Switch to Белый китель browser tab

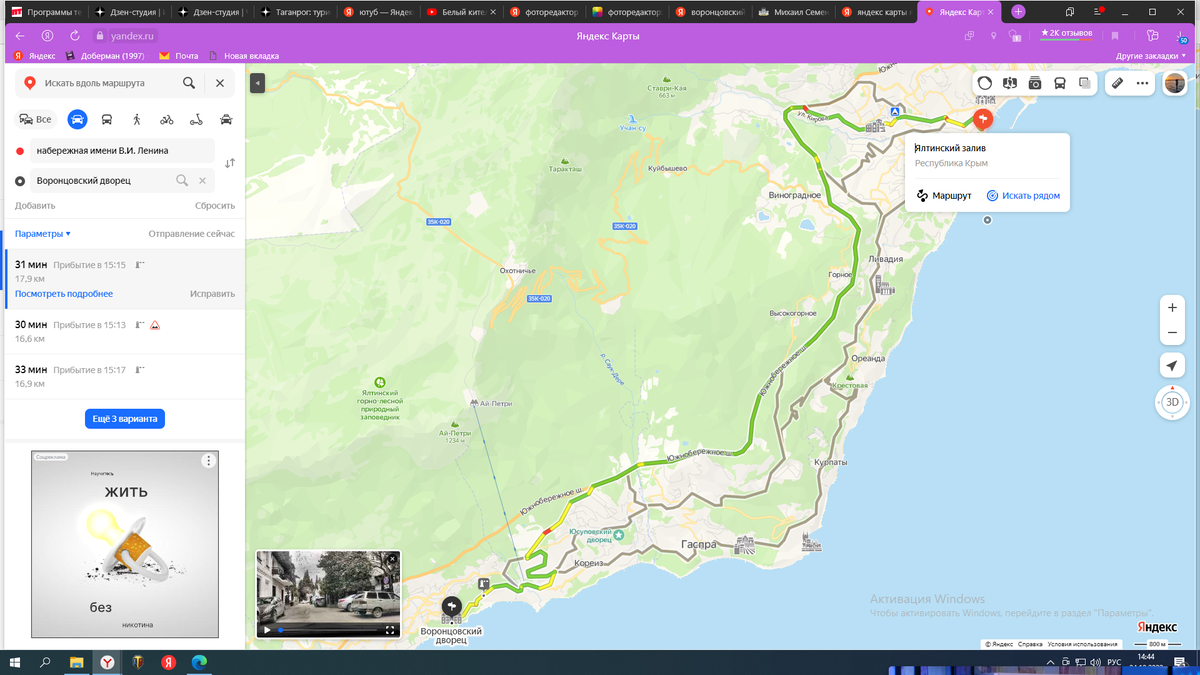(461, 12)
